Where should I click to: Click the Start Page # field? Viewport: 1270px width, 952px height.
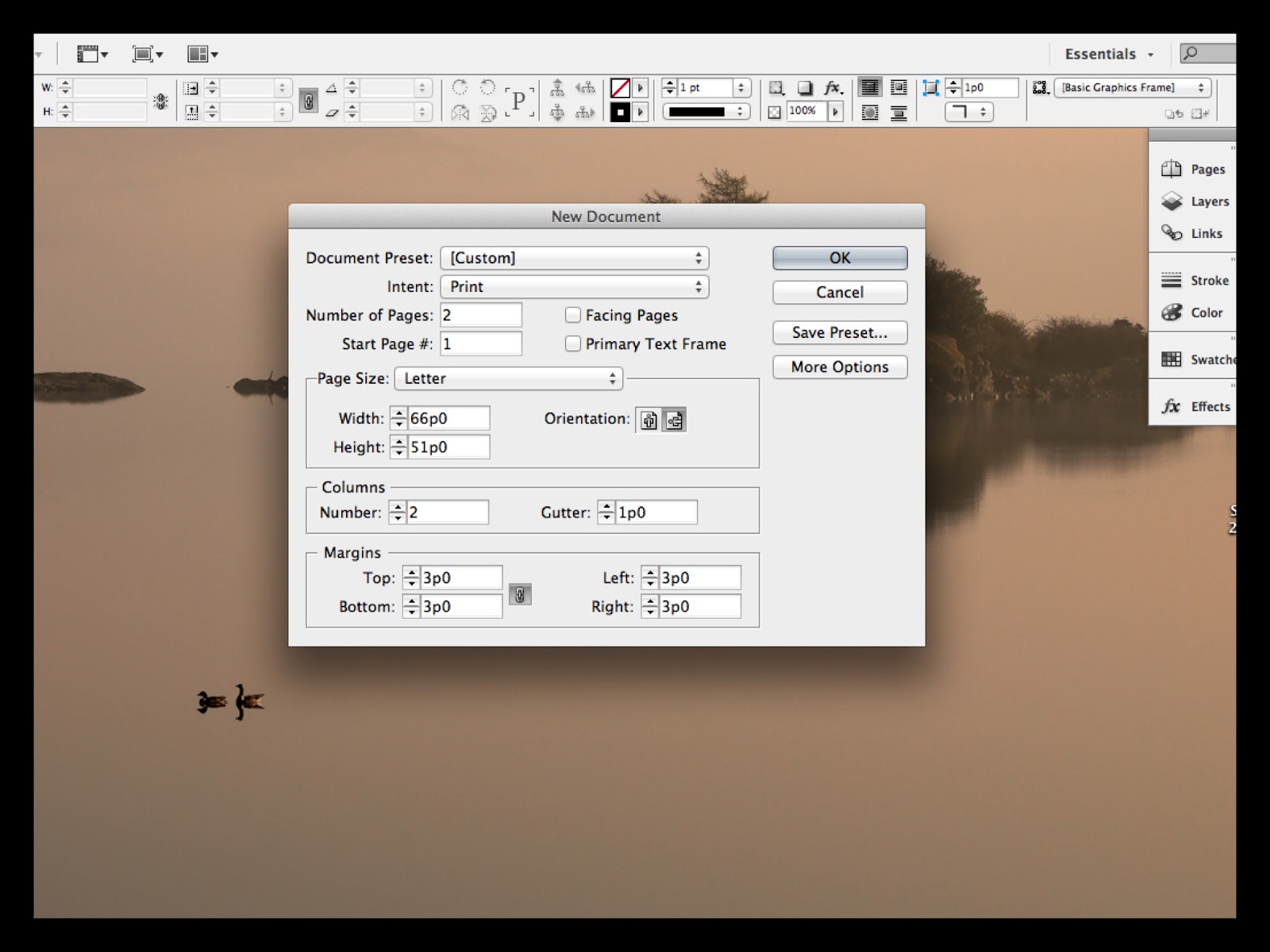481,344
